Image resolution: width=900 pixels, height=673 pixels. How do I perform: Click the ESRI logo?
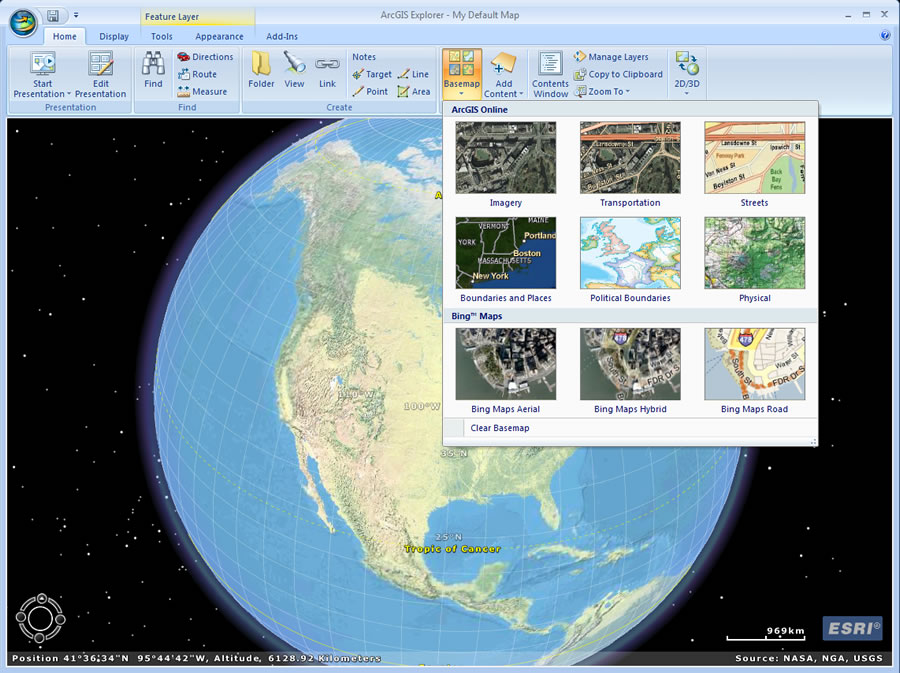853,628
